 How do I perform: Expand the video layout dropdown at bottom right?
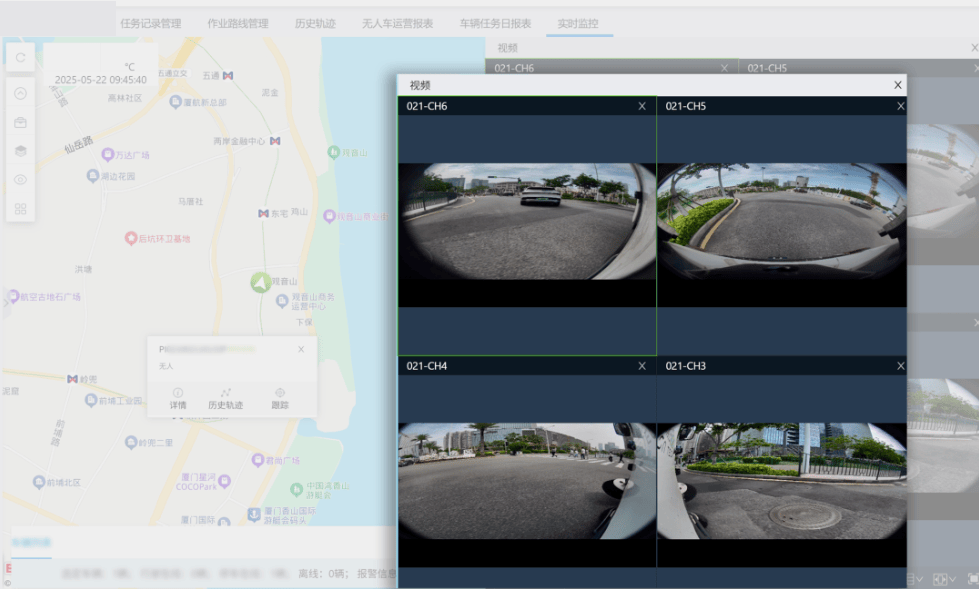point(944,579)
